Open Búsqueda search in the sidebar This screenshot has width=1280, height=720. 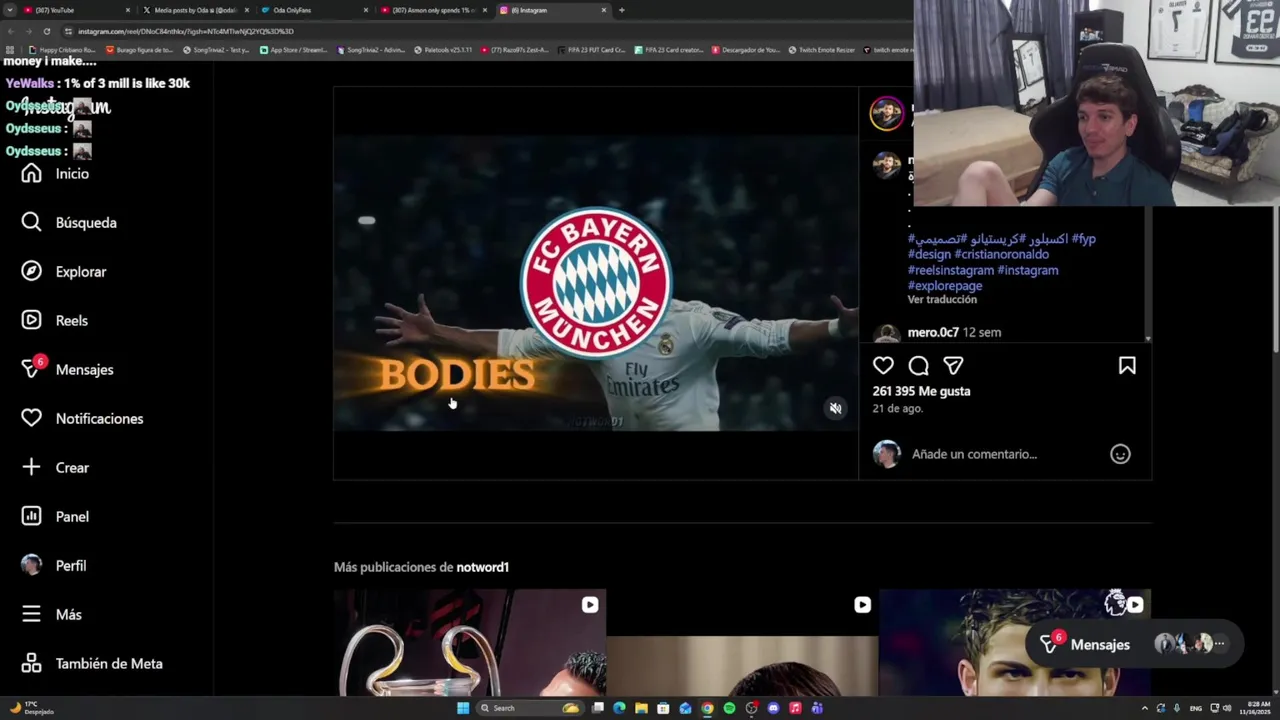pyautogui.click(x=69, y=223)
